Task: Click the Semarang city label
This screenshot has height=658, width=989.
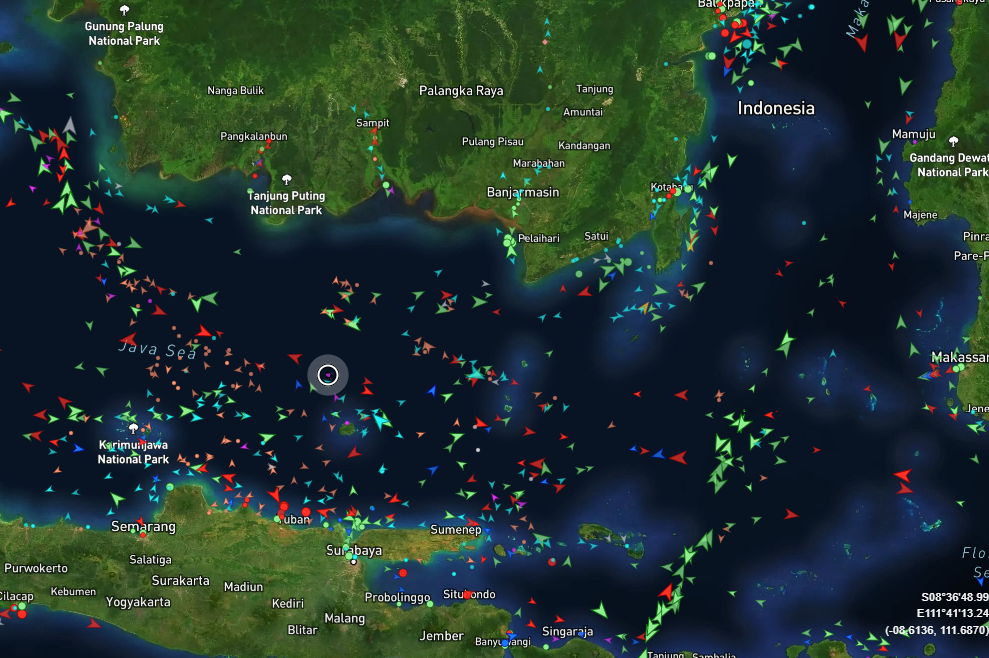Action: [x=143, y=526]
